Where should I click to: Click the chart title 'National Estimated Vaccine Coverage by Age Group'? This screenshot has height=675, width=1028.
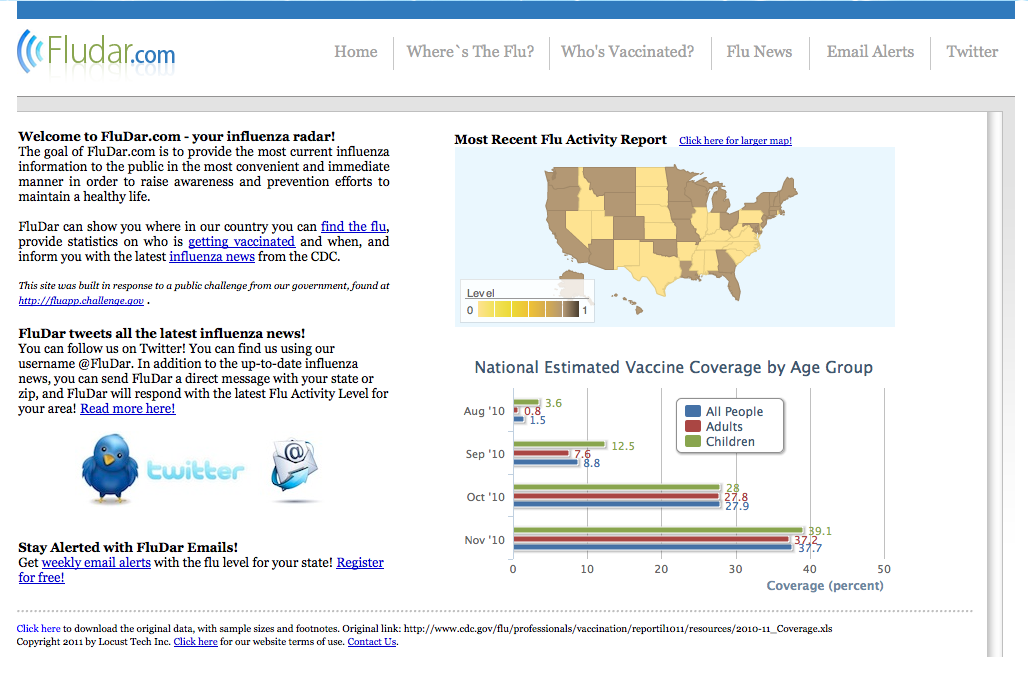pos(673,368)
